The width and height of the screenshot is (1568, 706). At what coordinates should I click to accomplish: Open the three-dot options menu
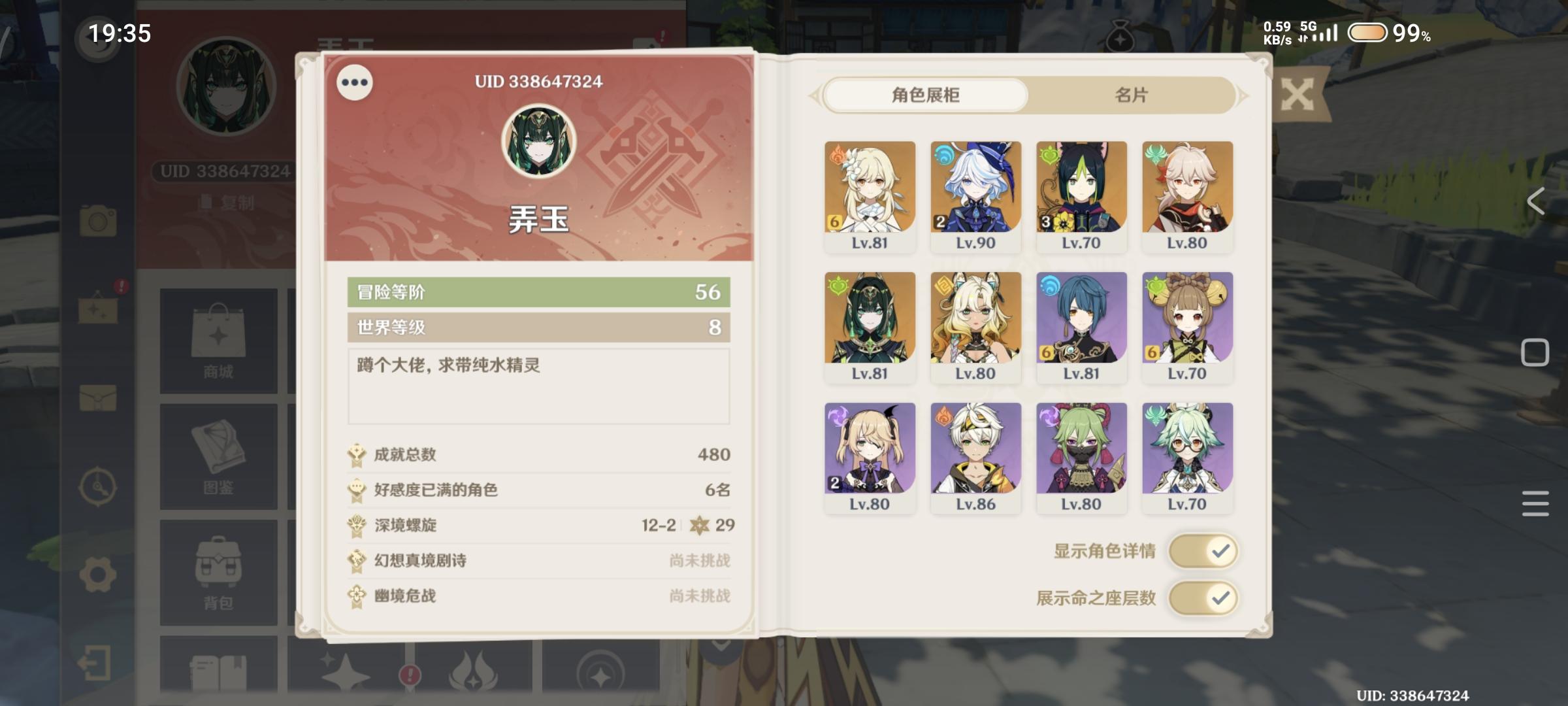tap(355, 82)
